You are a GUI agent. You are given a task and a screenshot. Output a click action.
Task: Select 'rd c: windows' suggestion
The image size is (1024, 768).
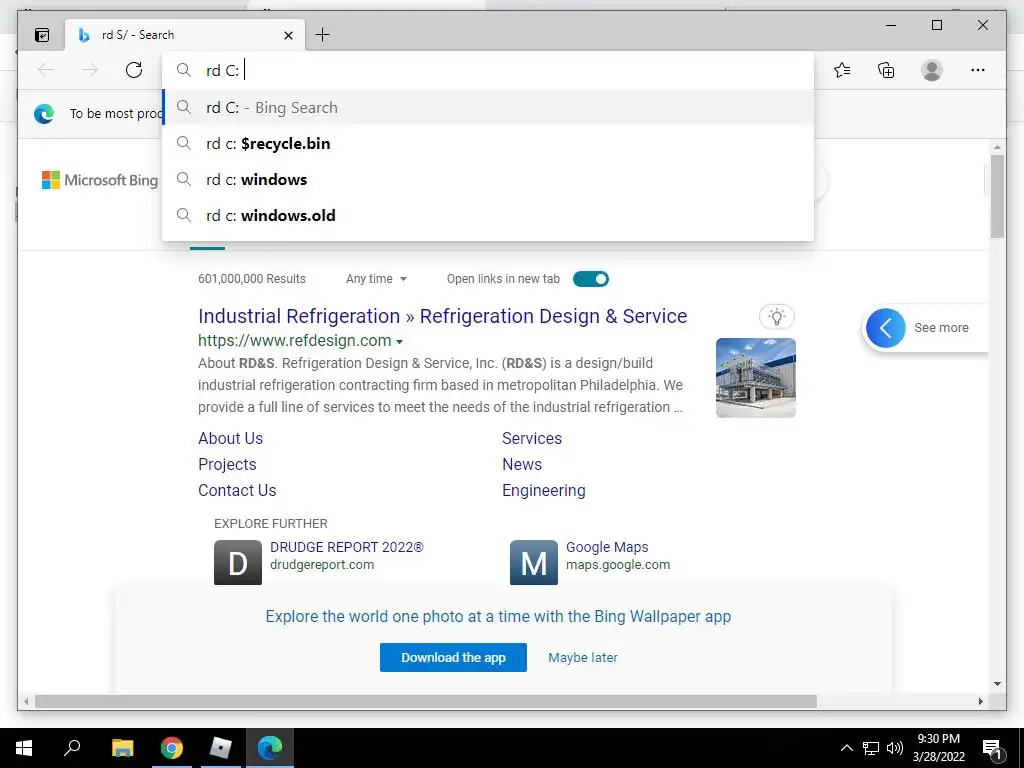(x=488, y=180)
